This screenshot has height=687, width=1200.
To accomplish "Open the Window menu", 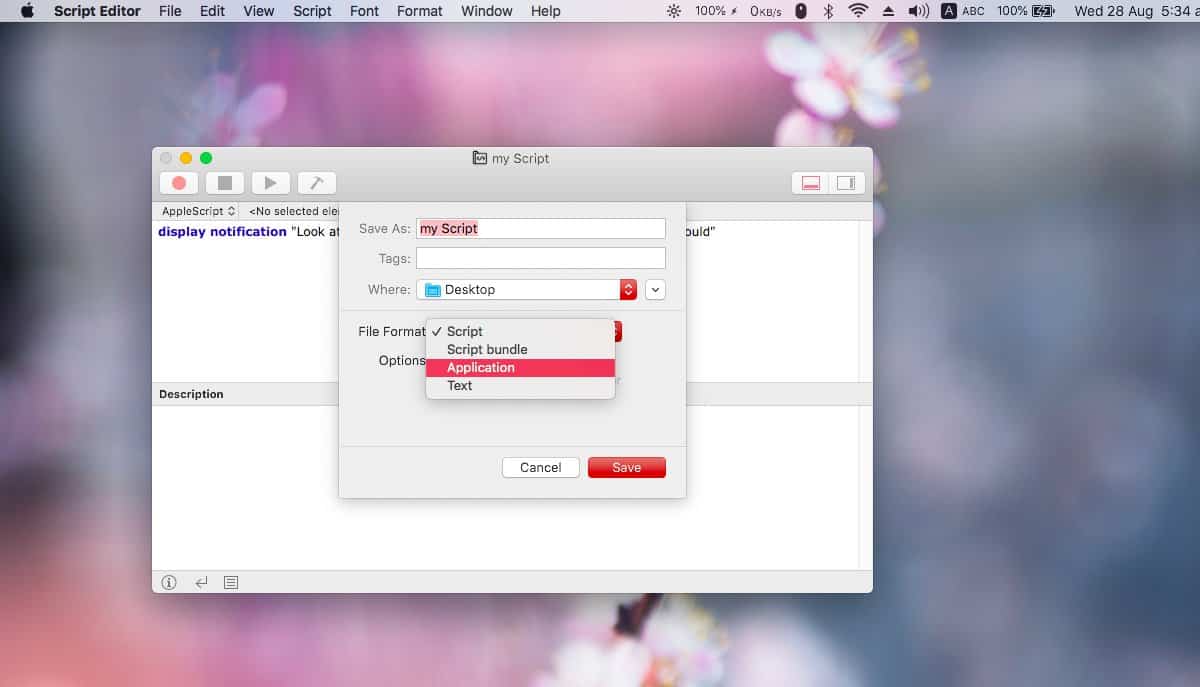I will pos(487,11).
